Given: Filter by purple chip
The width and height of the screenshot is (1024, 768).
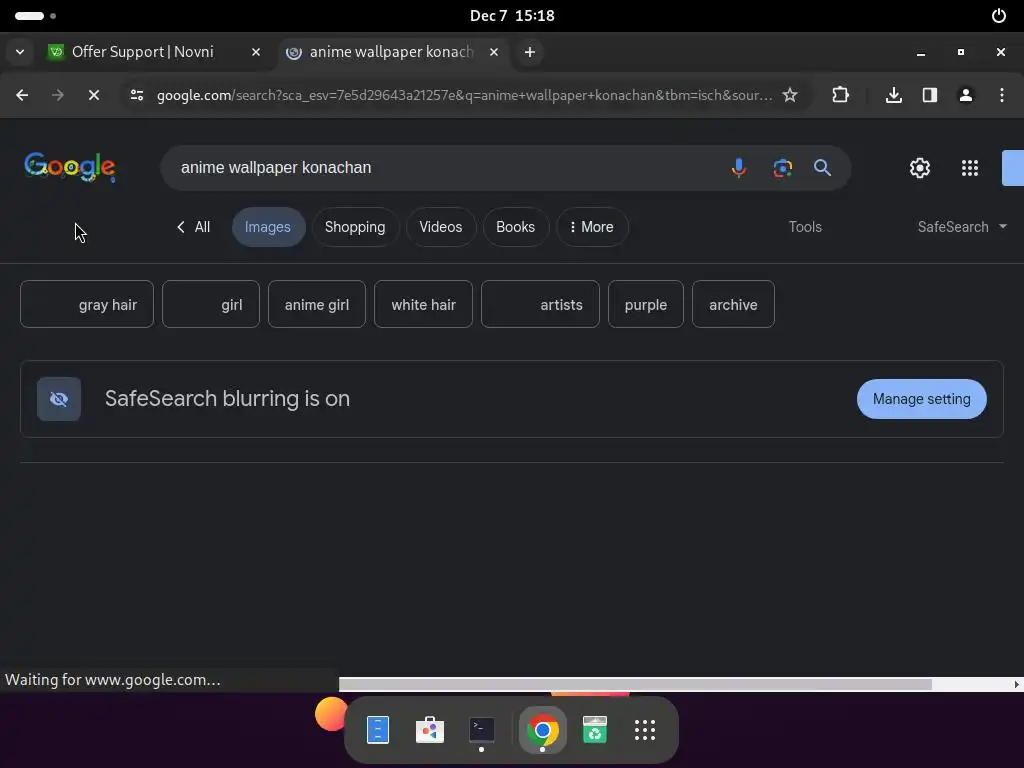Looking at the screenshot, I should coord(646,304).
